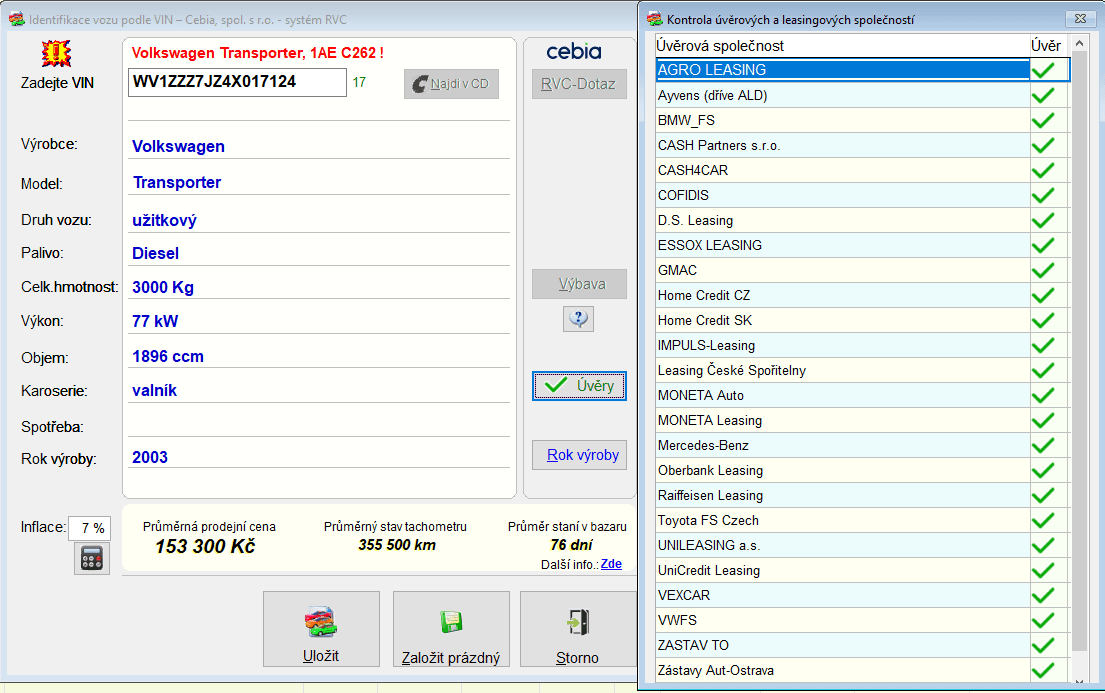
Task: Click the red exclamation warning icon
Action: tap(56, 53)
